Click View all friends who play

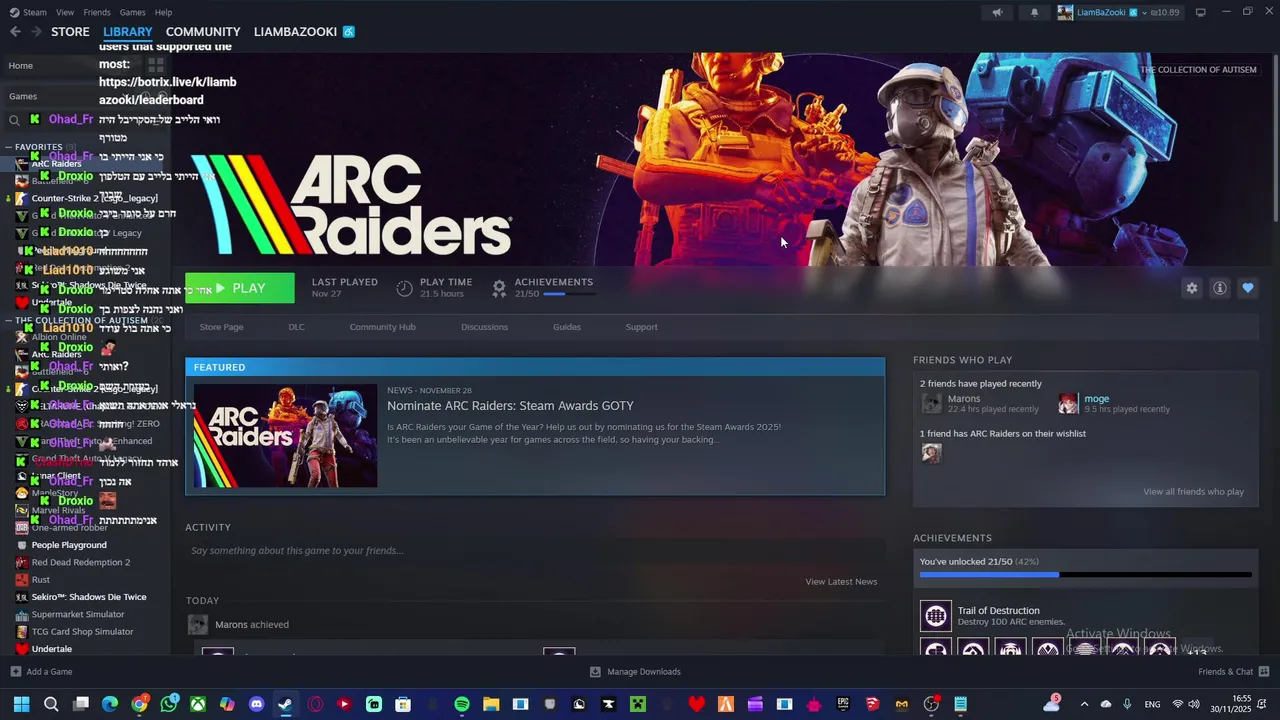(x=1193, y=492)
